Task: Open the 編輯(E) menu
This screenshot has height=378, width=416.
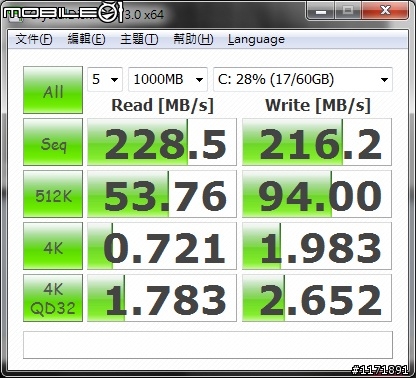Action: point(86,39)
